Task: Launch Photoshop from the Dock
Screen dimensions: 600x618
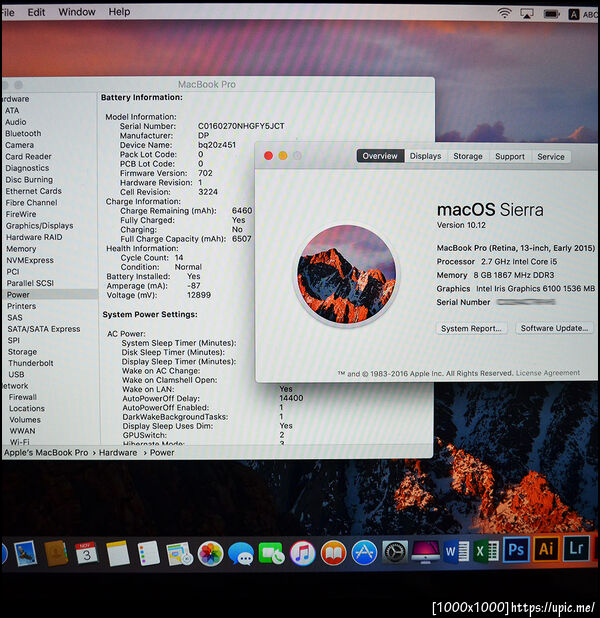Action: click(516, 549)
